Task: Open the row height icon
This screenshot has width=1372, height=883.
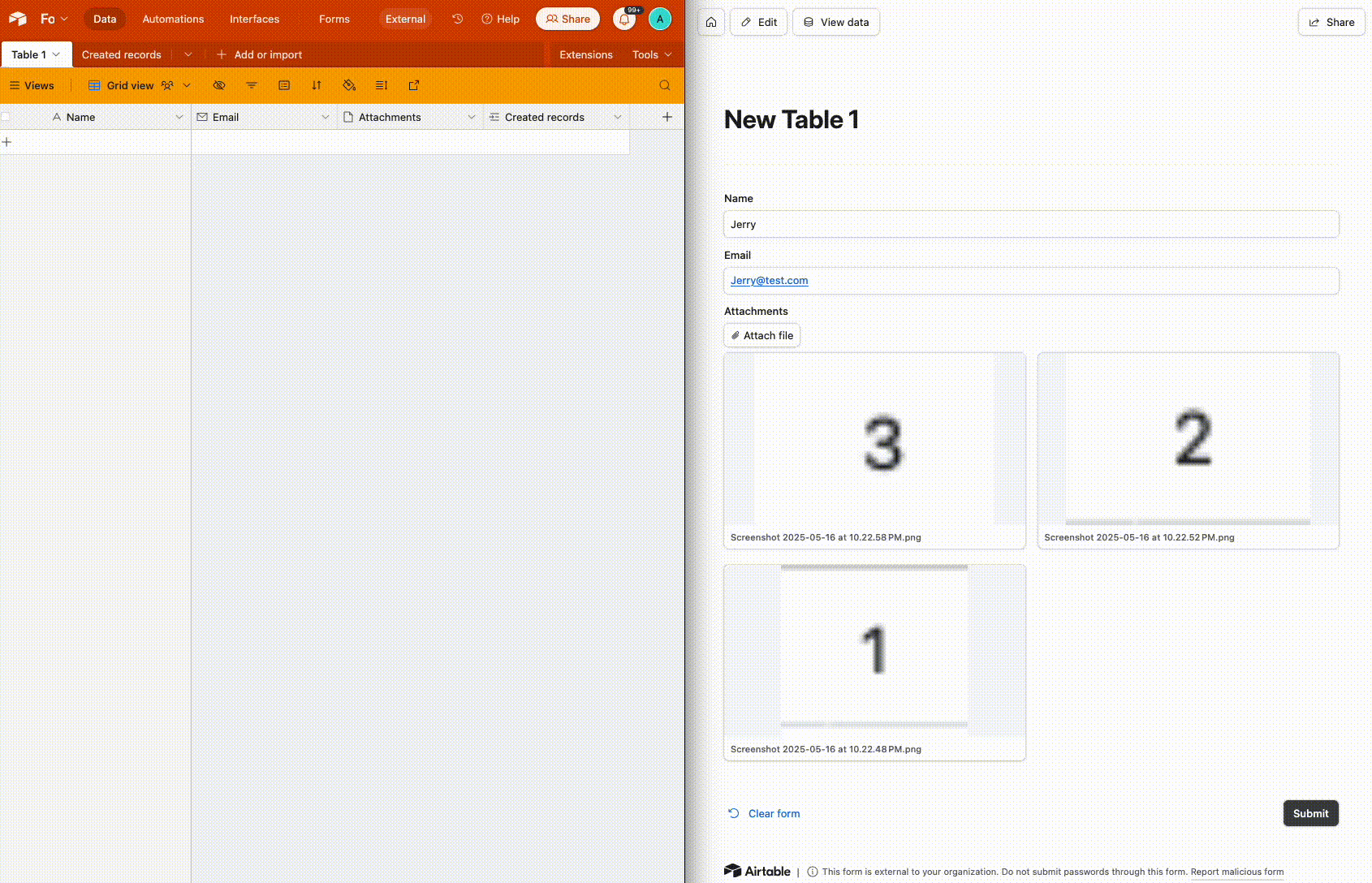Action: click(x=382, y=85)
